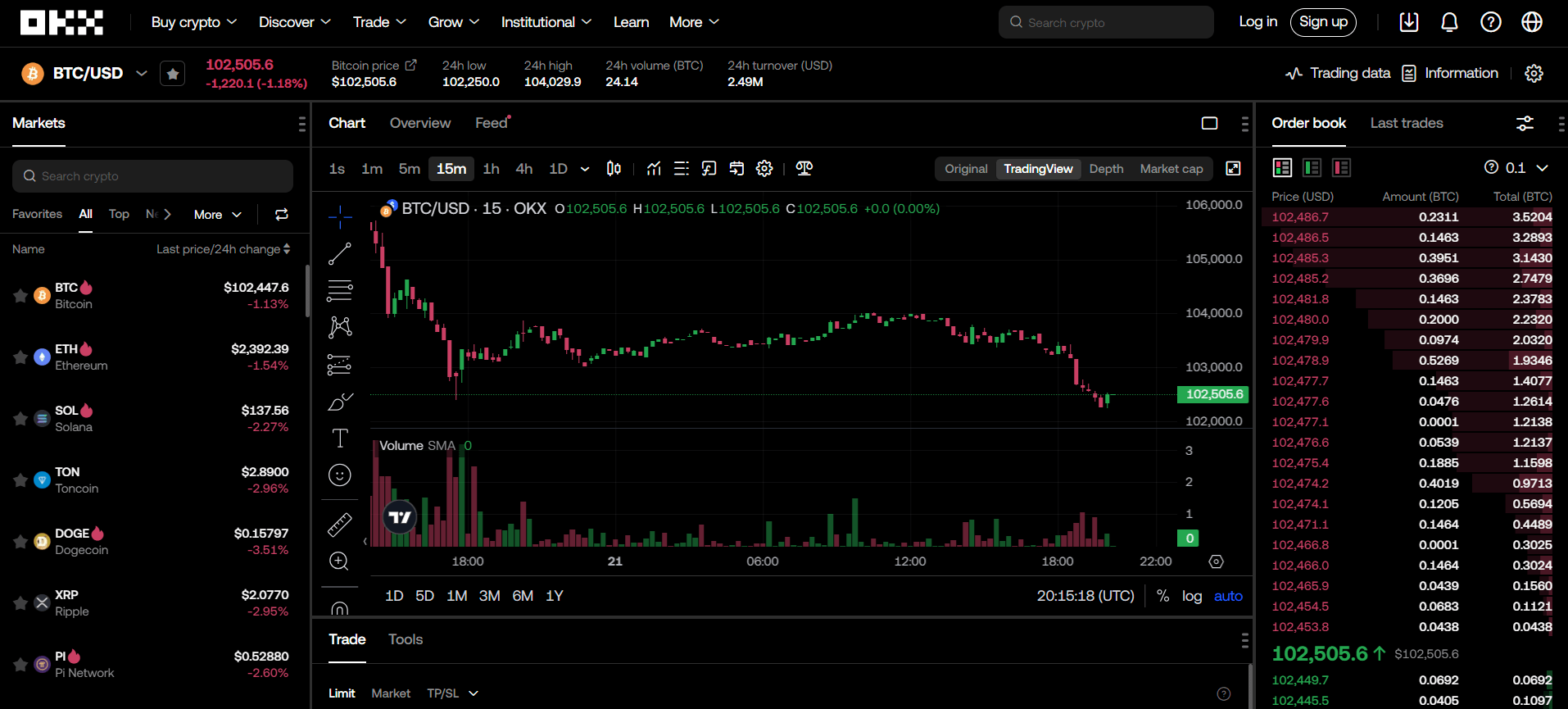Select the Fibonacci retracement tool

point(340,290)
